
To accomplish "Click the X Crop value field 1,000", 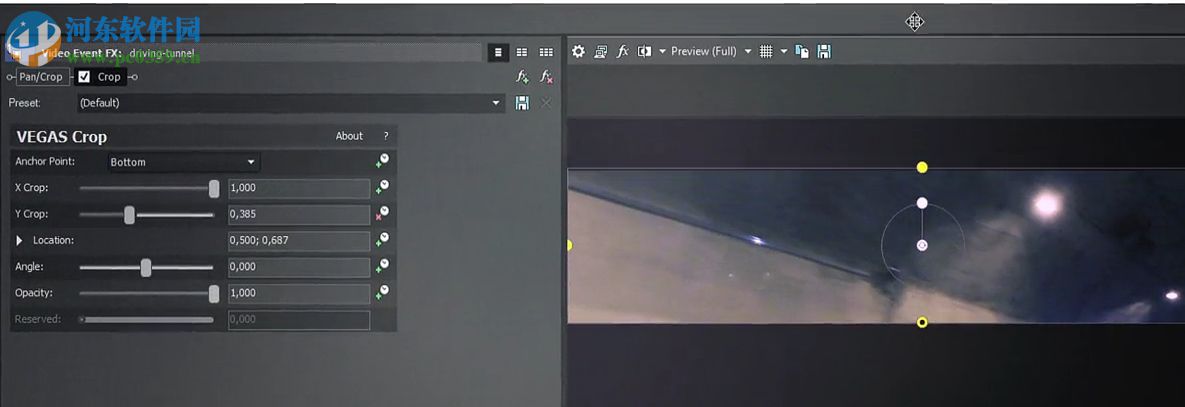I will 299,188.
